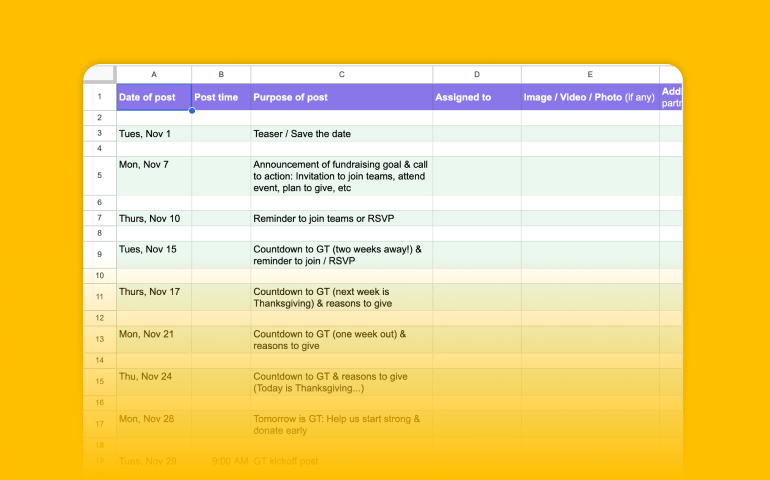Click the 'Thu, Nov 24' date cell
This screenshot has height=480, width=770.
point(154,381)
